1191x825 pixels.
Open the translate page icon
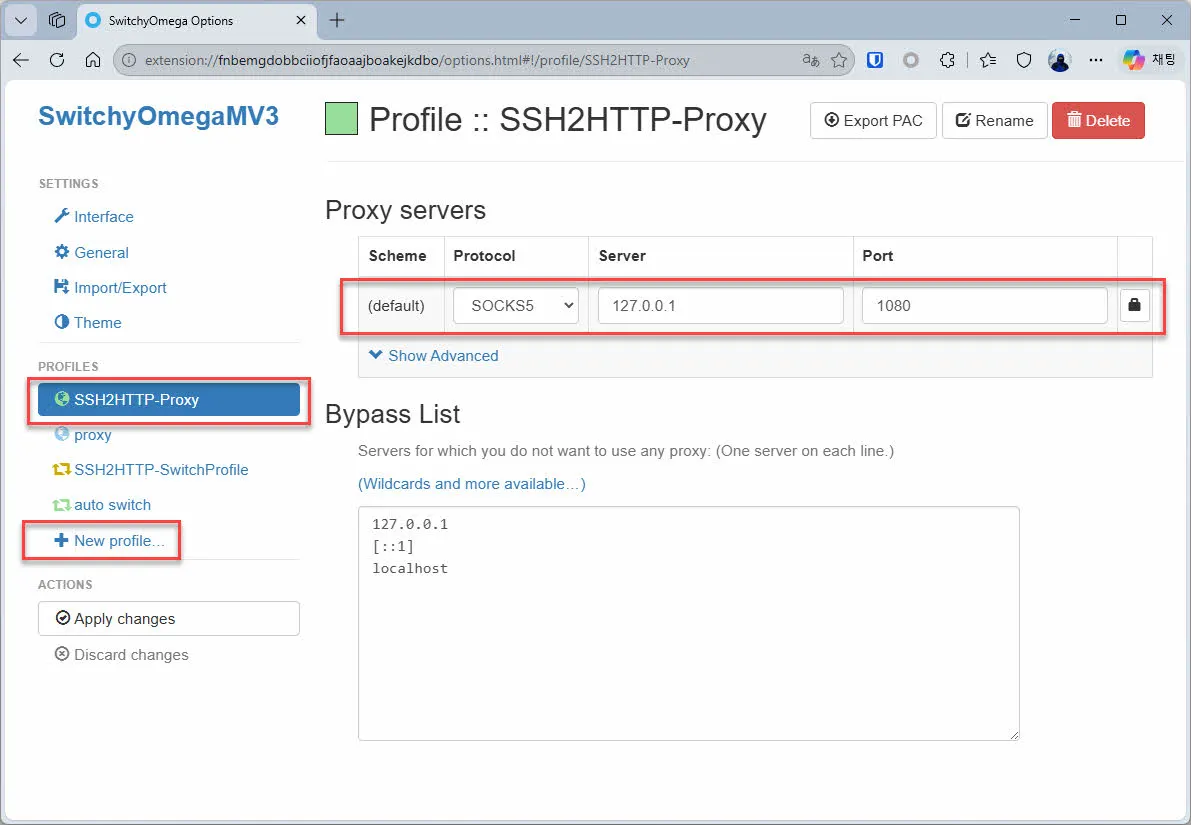click(x=810, y=60)
